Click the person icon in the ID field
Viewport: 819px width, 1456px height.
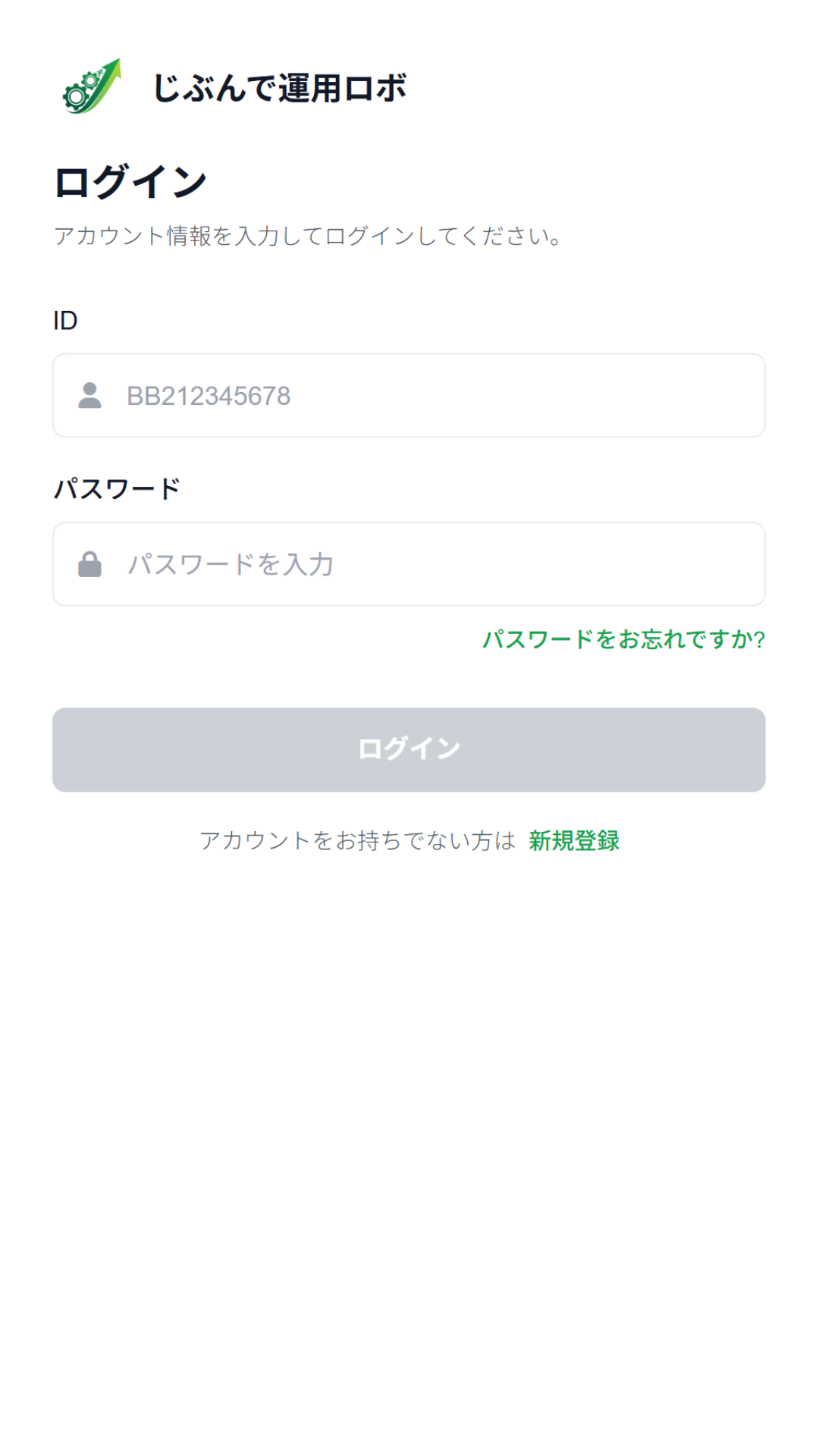(89, 395)
